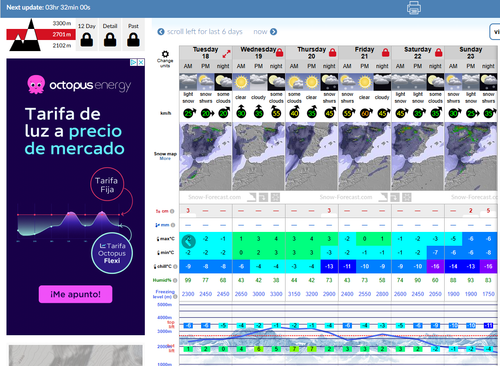Open the Detail forecast tab
This screenshot has height=366, width=500.
[x=110, y=35]
